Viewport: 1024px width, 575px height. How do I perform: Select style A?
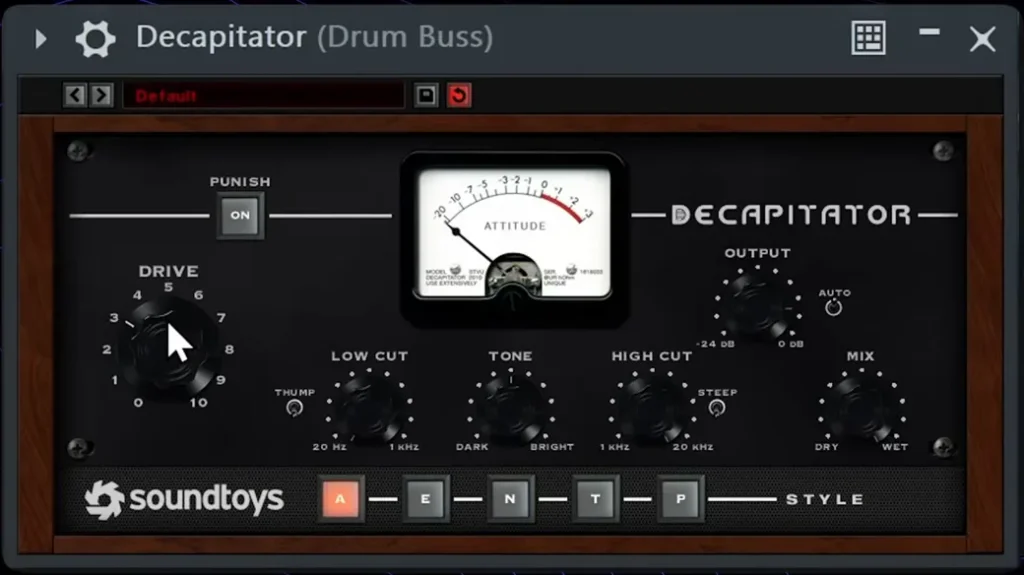[340, 499]
